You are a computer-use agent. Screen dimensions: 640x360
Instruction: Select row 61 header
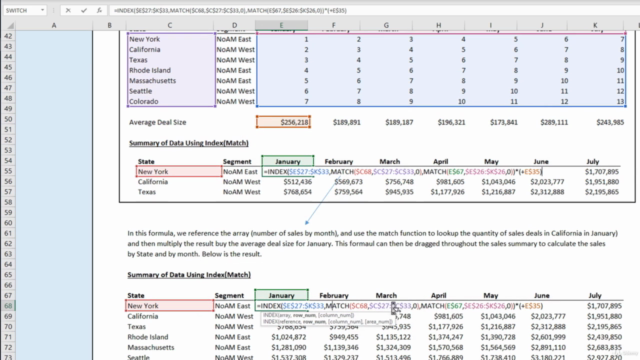tap(8, 233)
